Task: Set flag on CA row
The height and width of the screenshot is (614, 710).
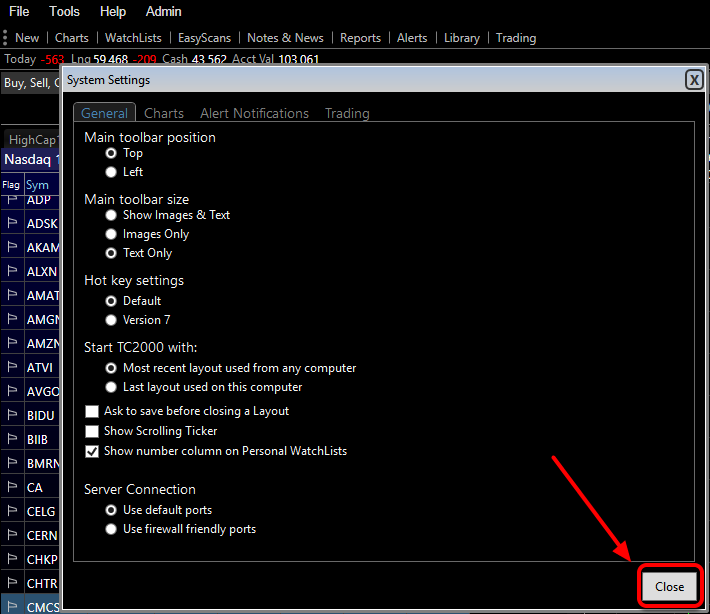Action: coord(12,487)
